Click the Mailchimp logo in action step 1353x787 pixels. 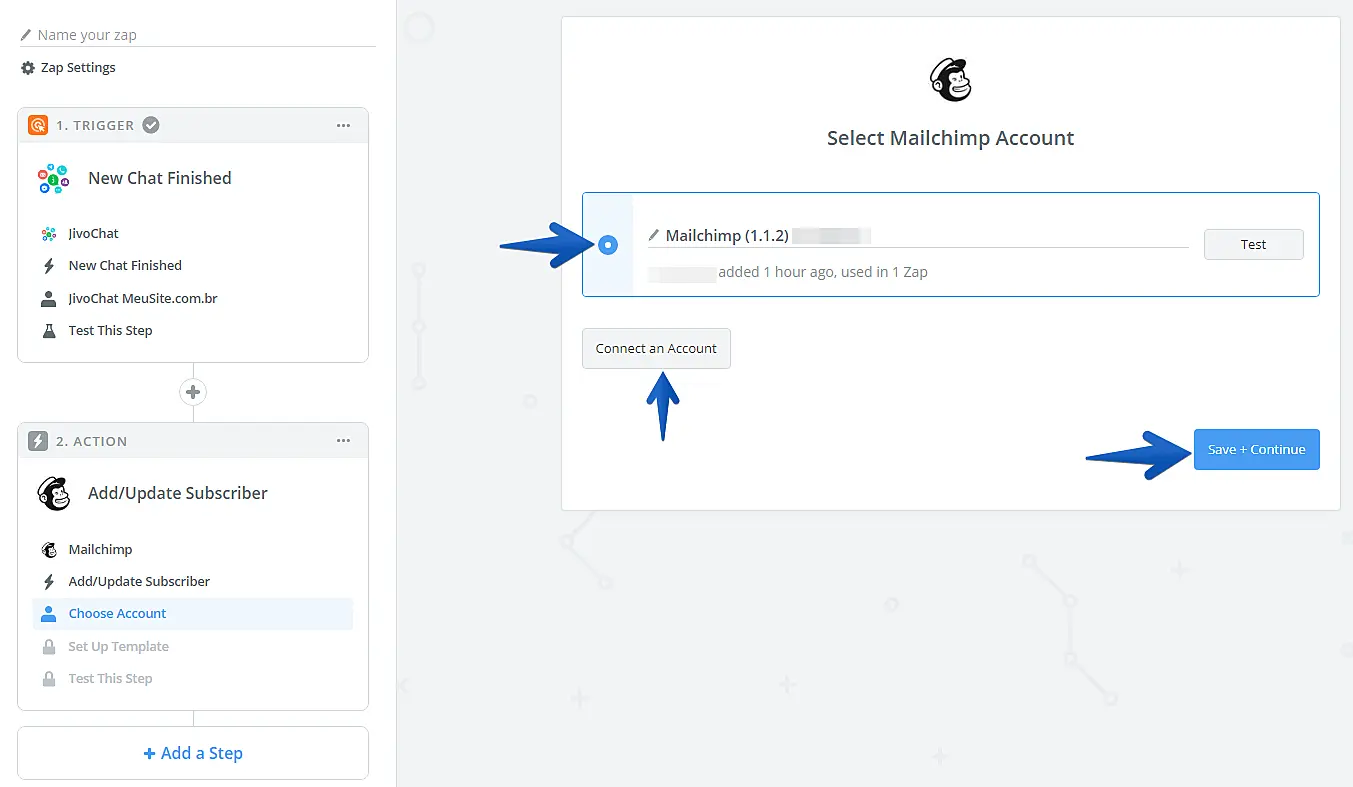(53, 493)
